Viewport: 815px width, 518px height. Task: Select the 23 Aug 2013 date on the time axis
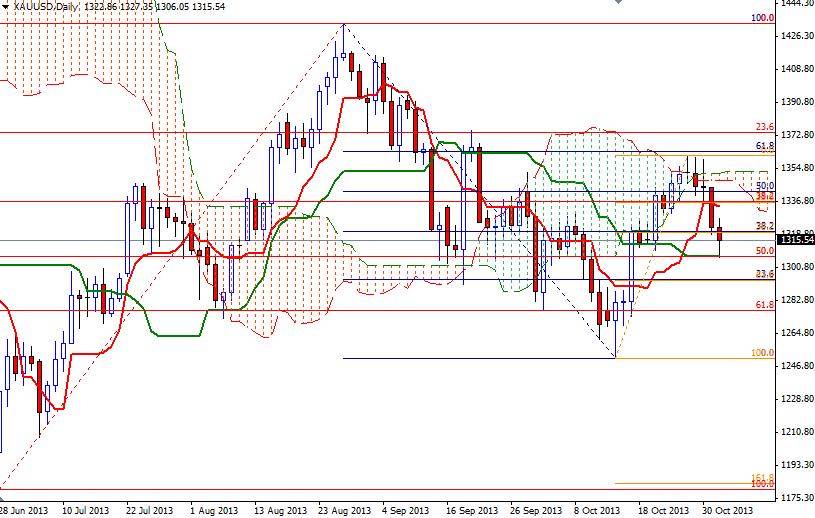[345, 510]
